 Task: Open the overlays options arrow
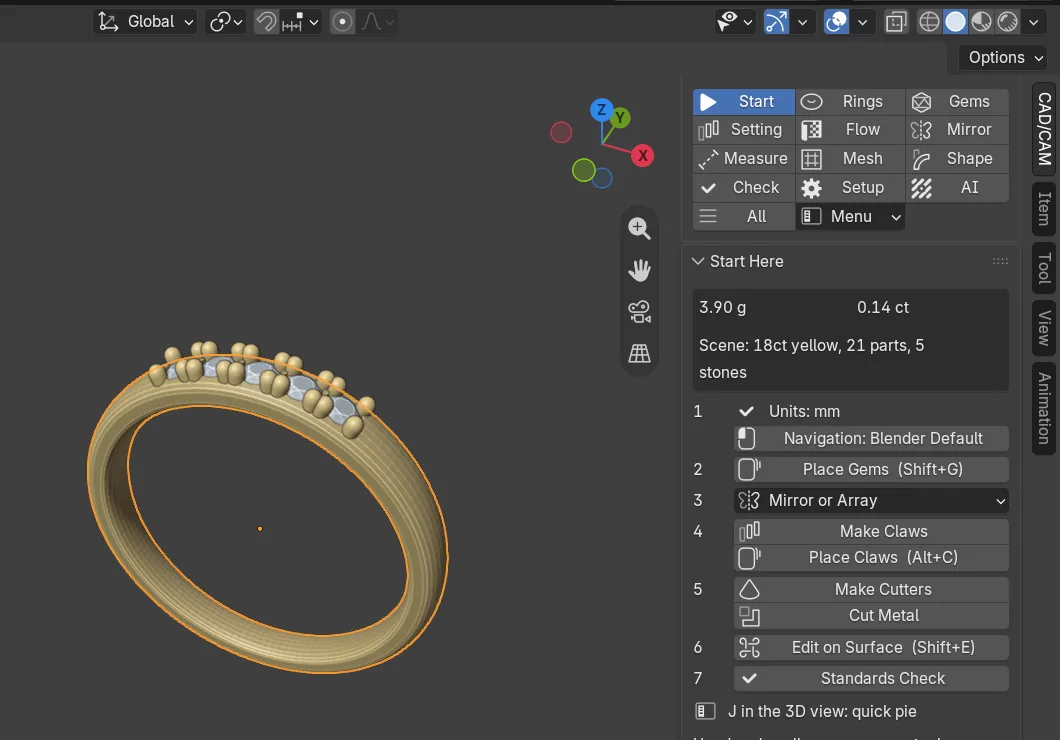863,22
